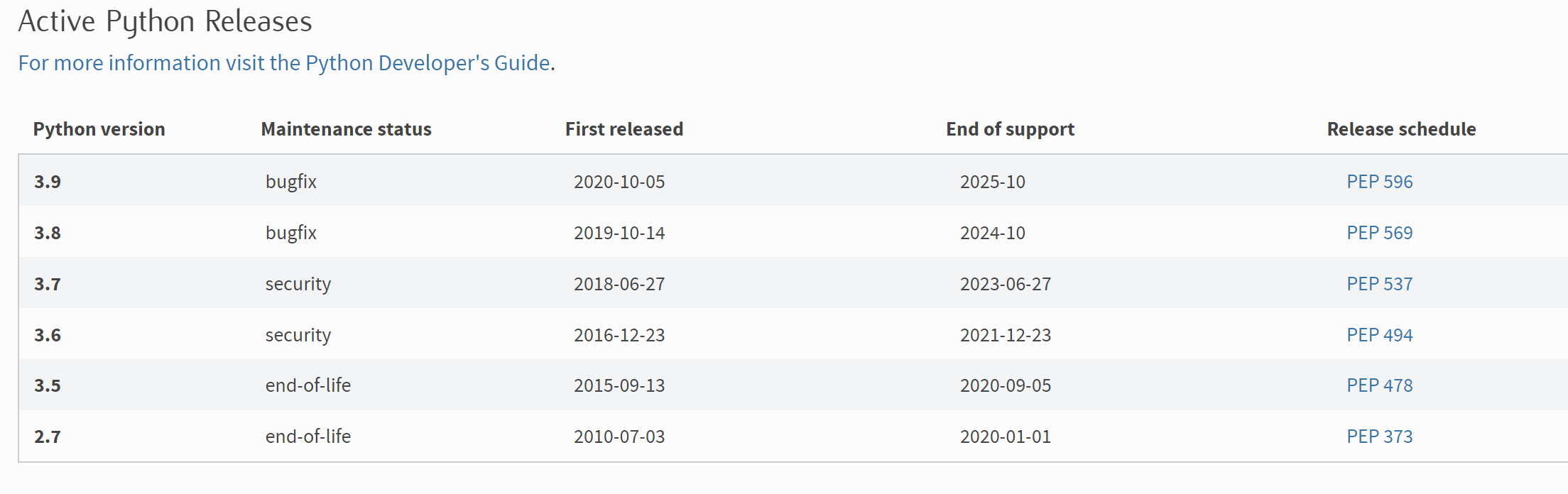Click the 2023-06-27 end of support date
The width and height of the screenshot is (1568, 494).
pyautogui.click(x=1005, y=284)
